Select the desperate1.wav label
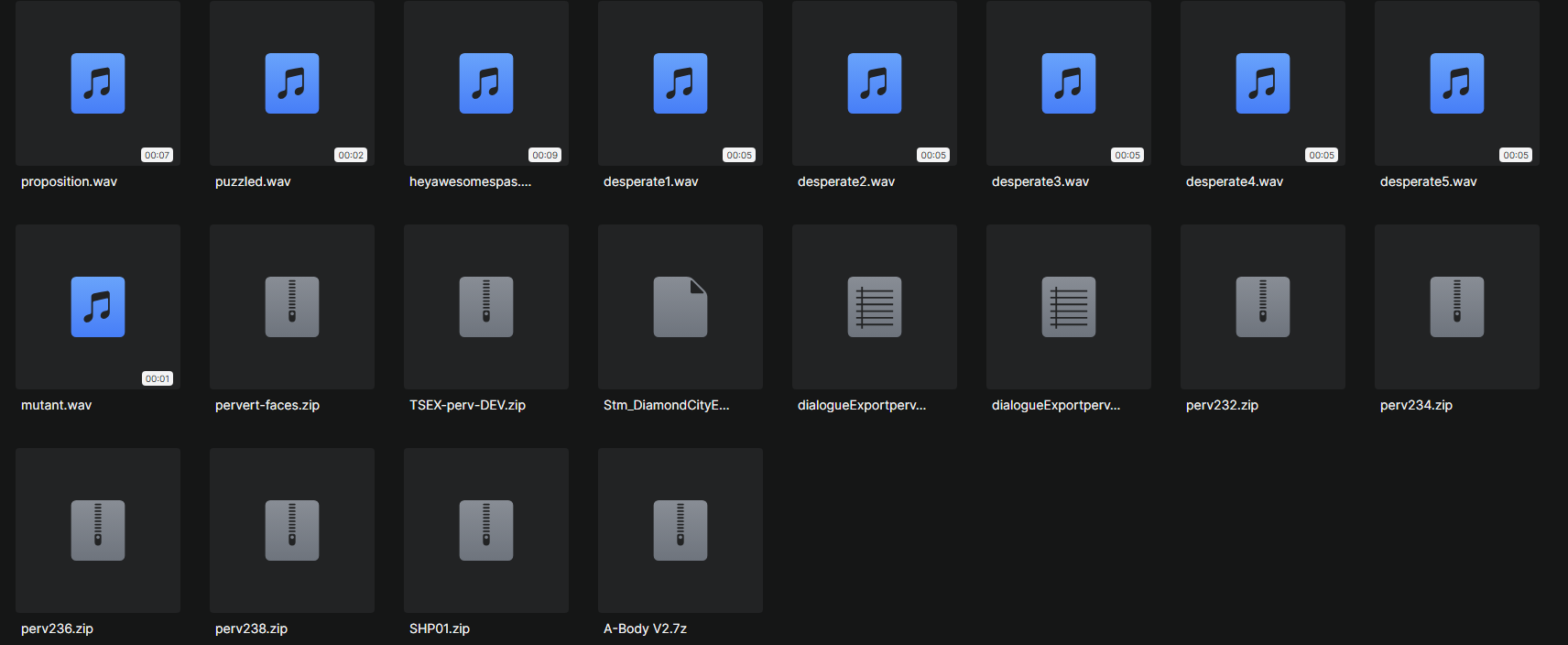The height and width of the screenshot is (645, 1568). [x=651, y=181]
